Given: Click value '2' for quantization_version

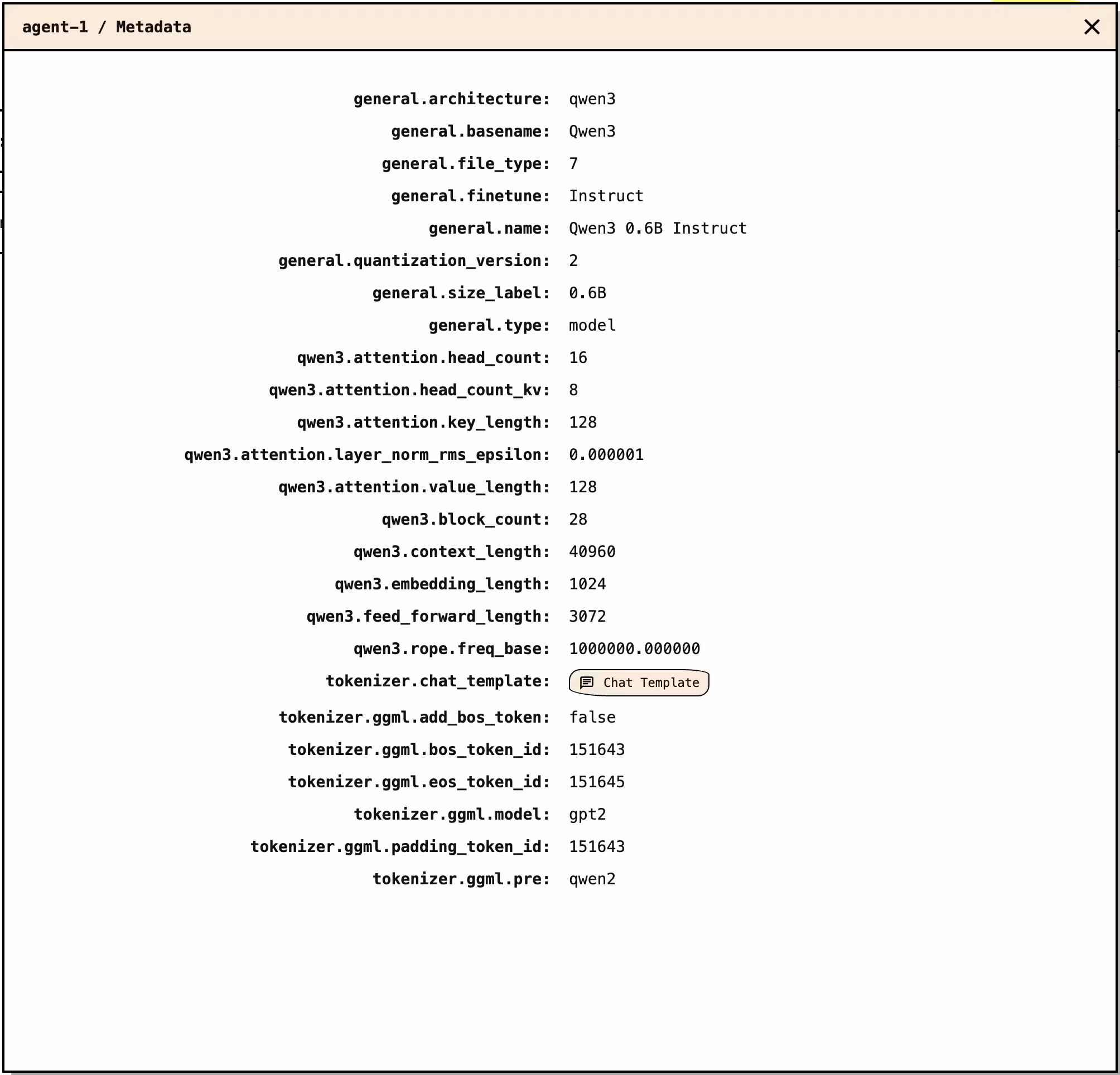Looking at the screenshot, I should click(x=574, y=261).
